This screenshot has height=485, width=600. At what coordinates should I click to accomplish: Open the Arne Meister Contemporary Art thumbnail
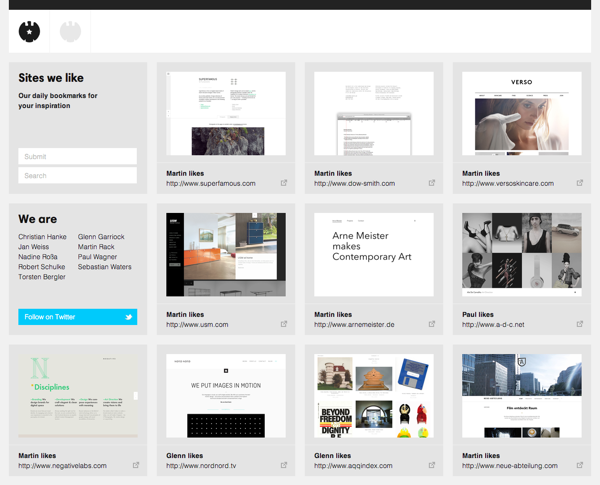(374, 255)
